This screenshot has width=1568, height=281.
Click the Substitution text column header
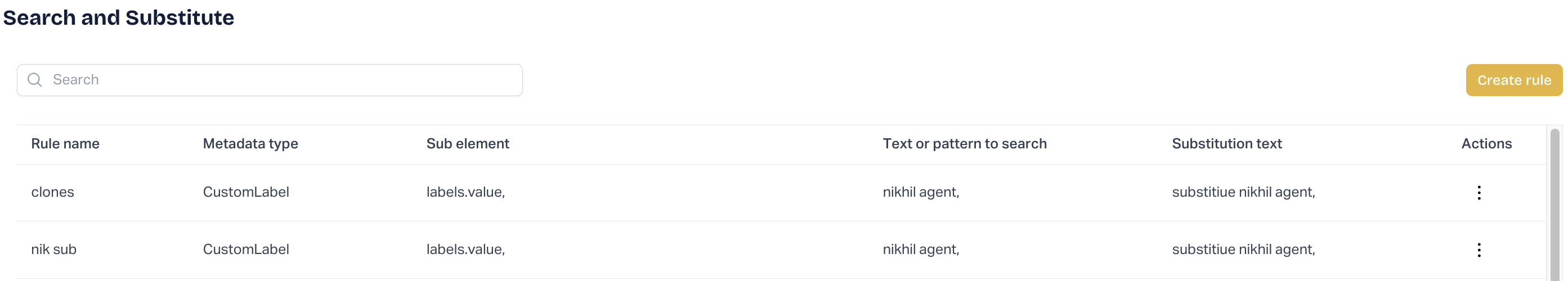point(1226,143)
